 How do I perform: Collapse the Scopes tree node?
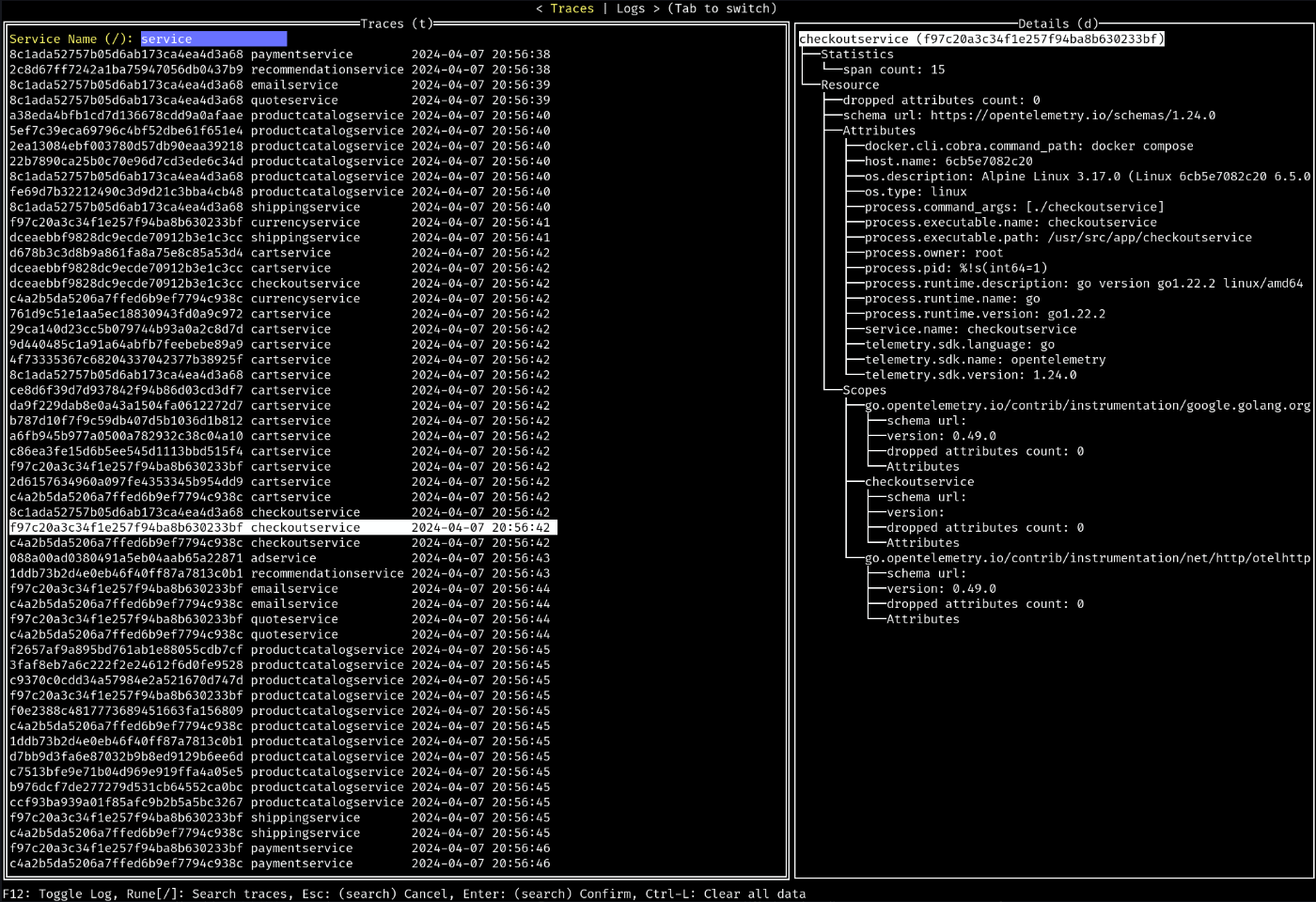click(x=864, y=390)
